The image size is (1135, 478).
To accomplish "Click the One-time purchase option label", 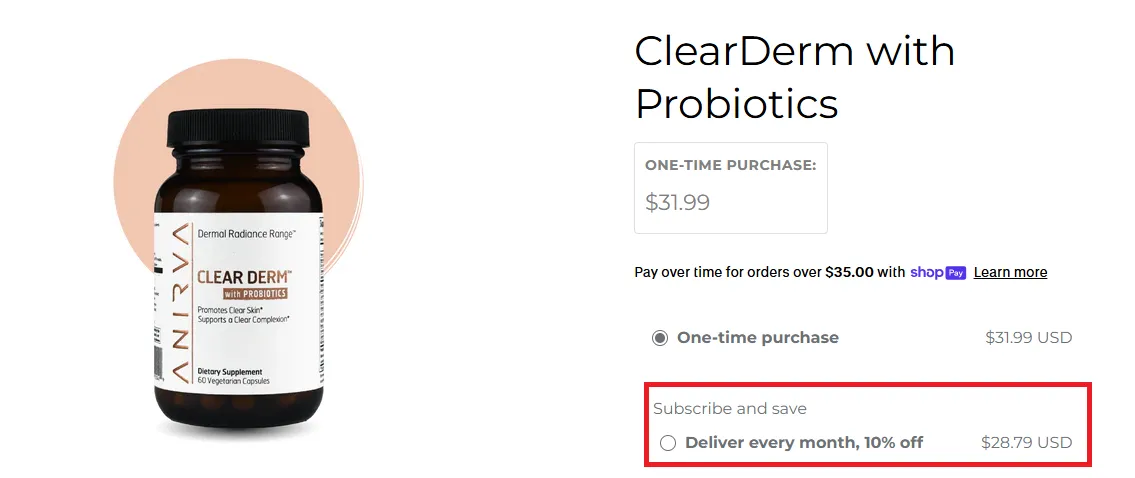I will [x=758, y=337].
